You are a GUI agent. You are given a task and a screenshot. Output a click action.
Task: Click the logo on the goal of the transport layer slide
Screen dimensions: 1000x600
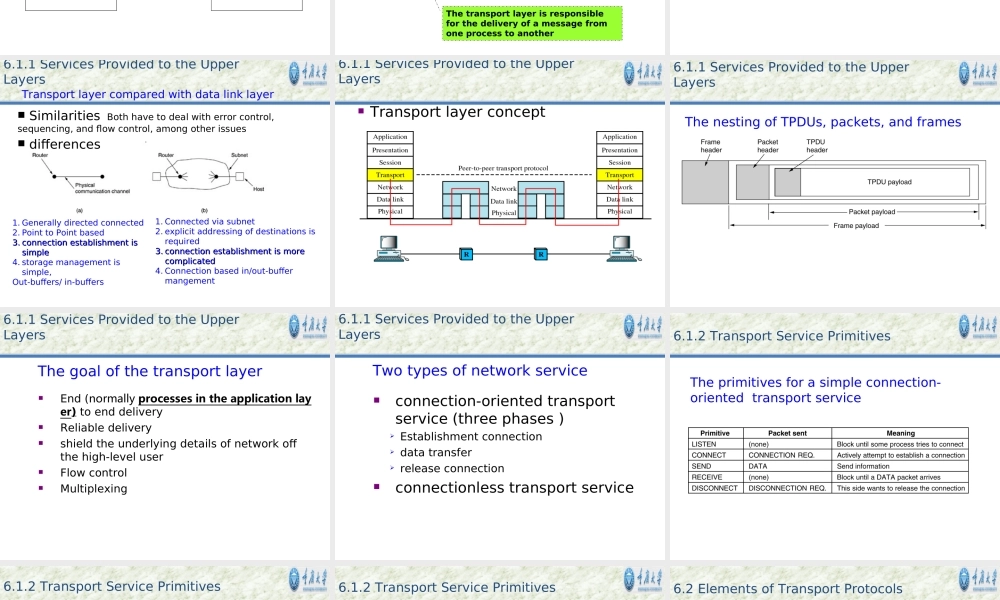pyautogui.click(x=307, y=327)
